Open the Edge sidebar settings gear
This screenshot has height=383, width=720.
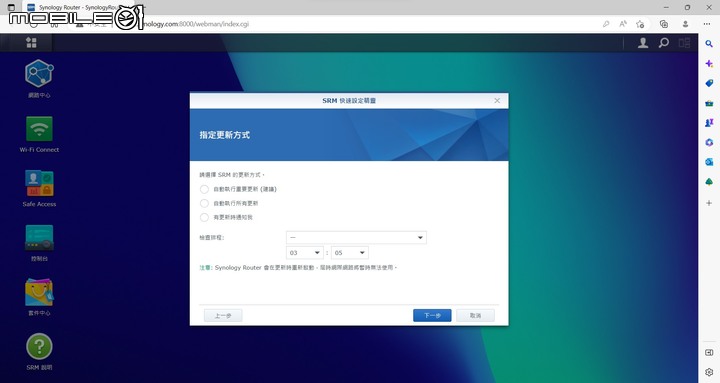(709, 372)
